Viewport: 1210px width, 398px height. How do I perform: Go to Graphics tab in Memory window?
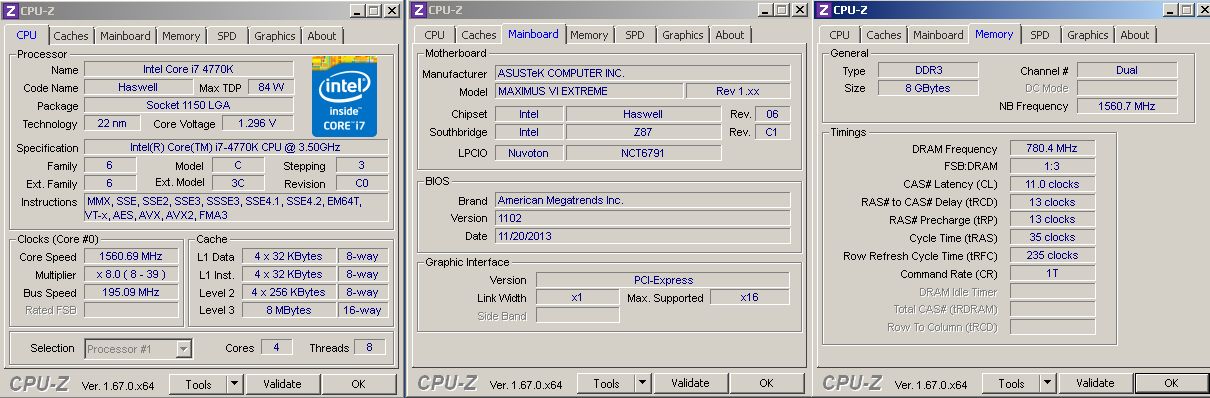(x=1088, y=35)
